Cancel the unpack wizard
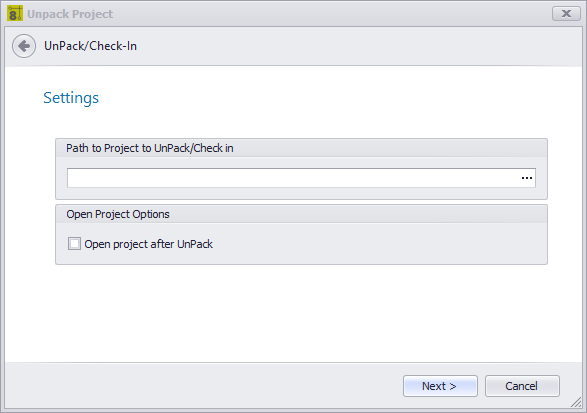The width and height of the screenshot is (587, 413). pyautogui.click(x=522, y=386)
